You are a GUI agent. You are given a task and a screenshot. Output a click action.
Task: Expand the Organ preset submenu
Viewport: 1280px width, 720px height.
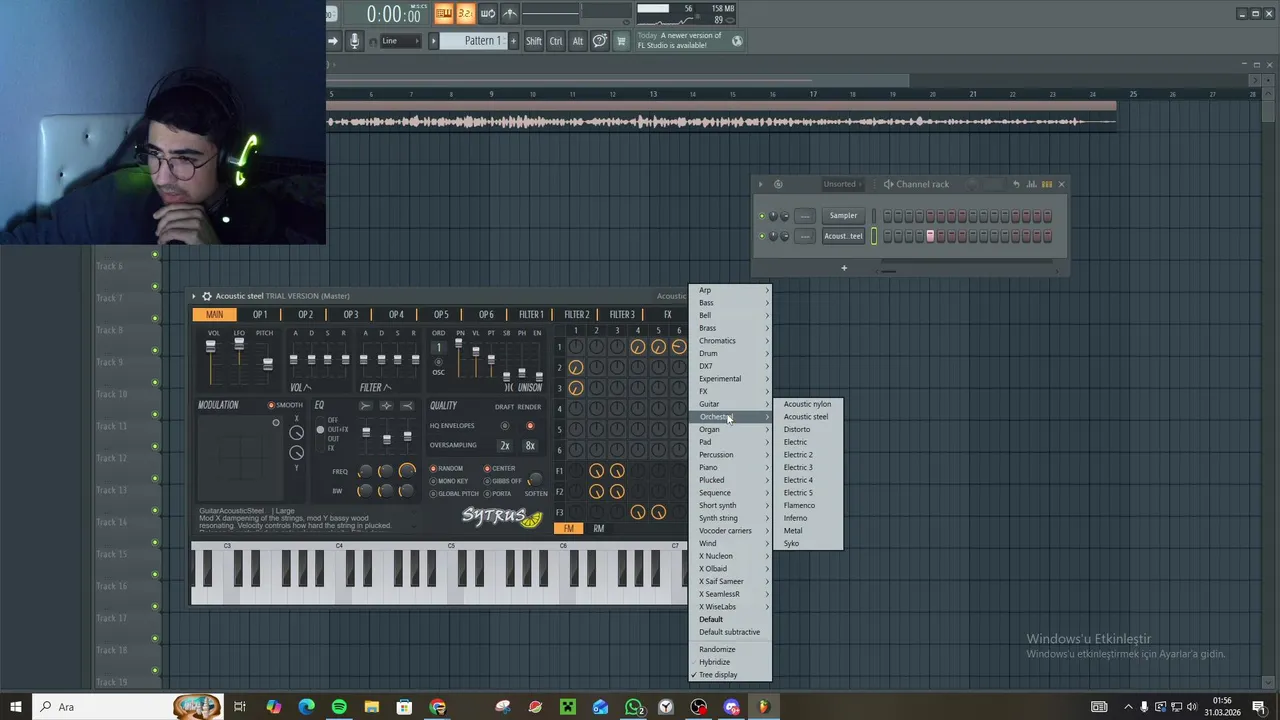[x=731, y=429]
